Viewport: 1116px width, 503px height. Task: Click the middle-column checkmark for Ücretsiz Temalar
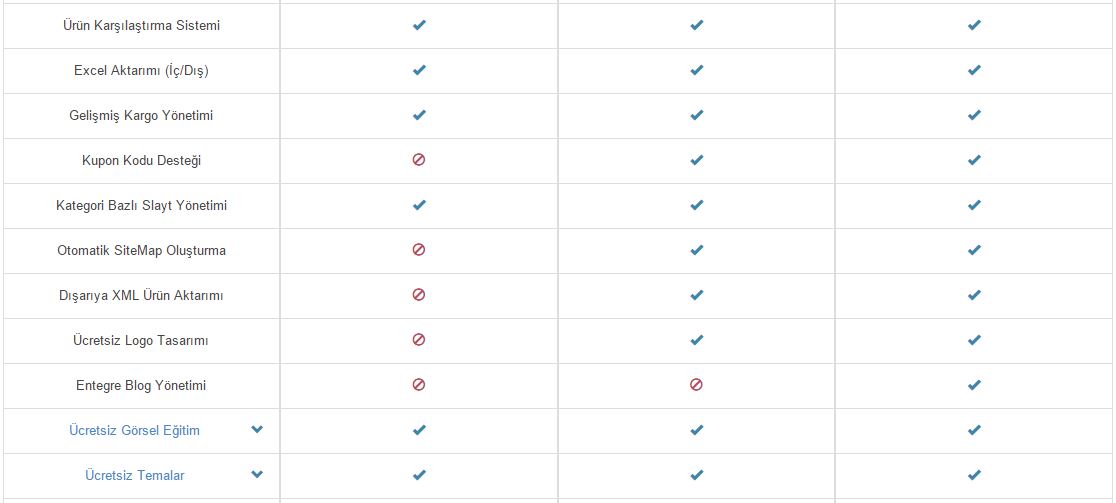pos(697,475)
